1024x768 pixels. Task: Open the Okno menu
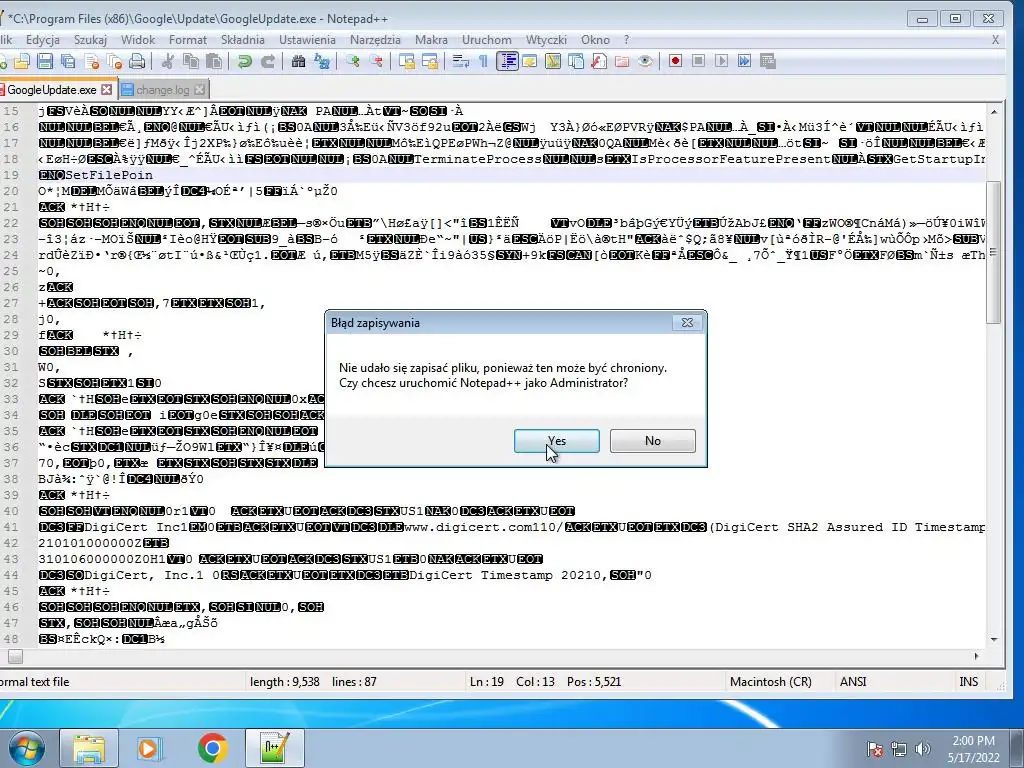pos(595,40)
